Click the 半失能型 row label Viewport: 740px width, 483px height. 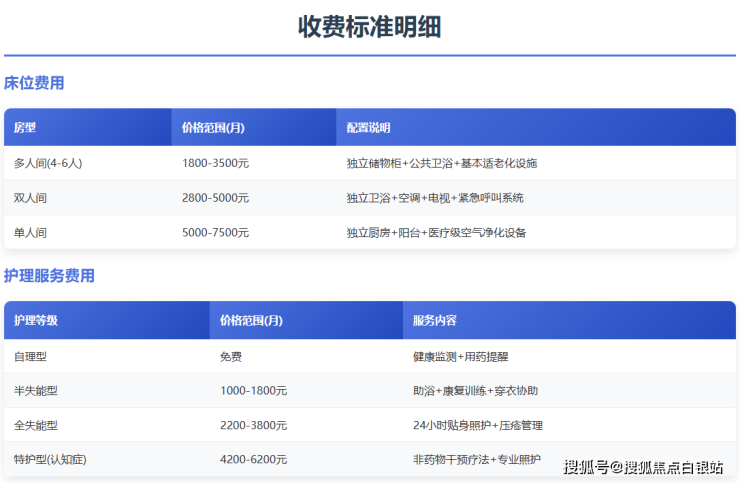[x=36, y=391]
